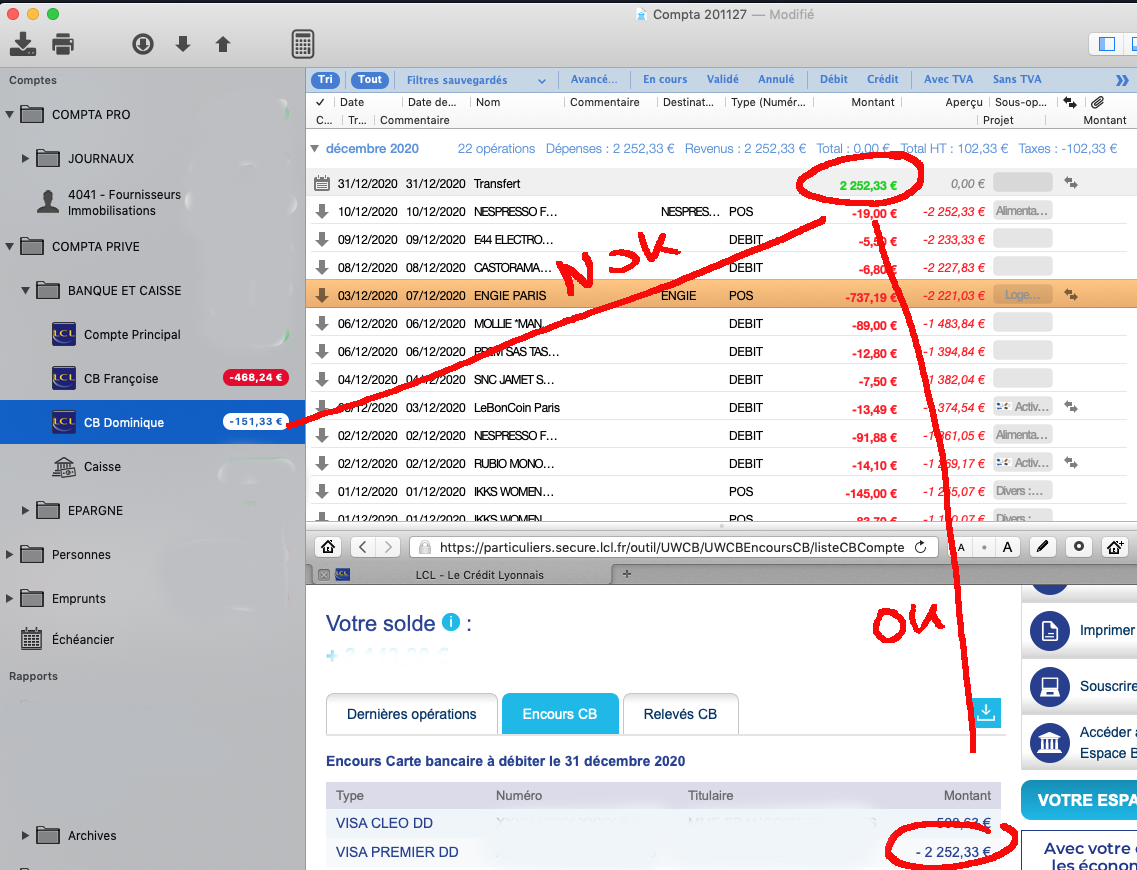Viewport: 1137px width, 870px height.
Task: Filter operations Avec TVA
Action: click(948, 80)
